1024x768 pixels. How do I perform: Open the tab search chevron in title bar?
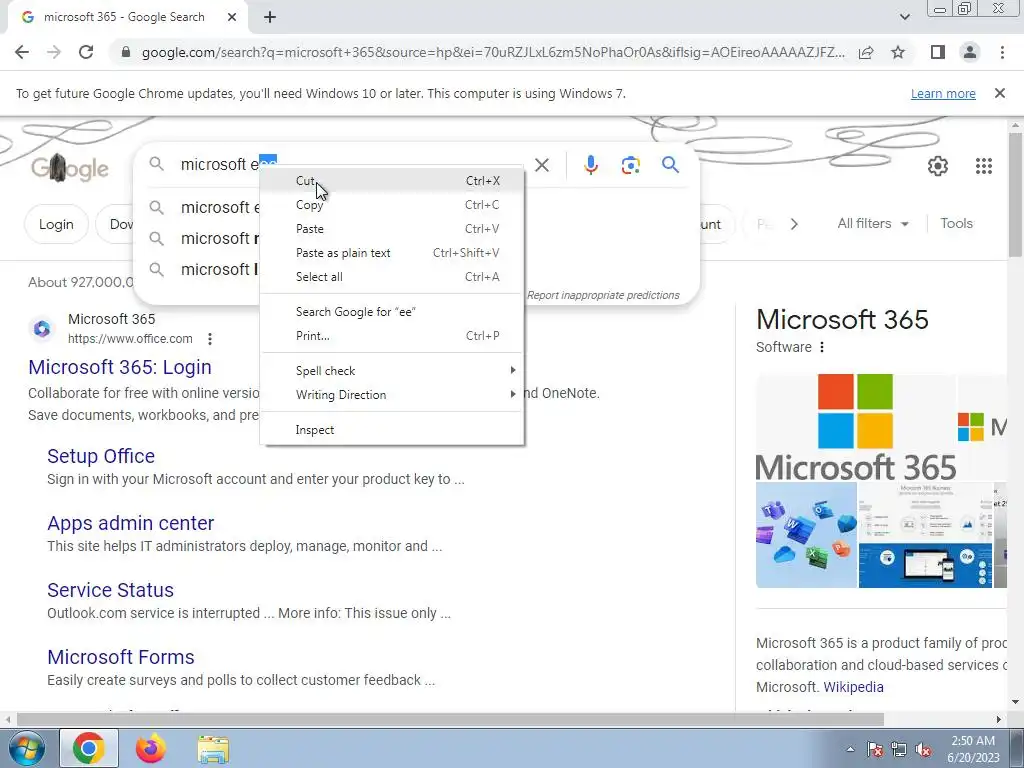[x=904, y=17]
